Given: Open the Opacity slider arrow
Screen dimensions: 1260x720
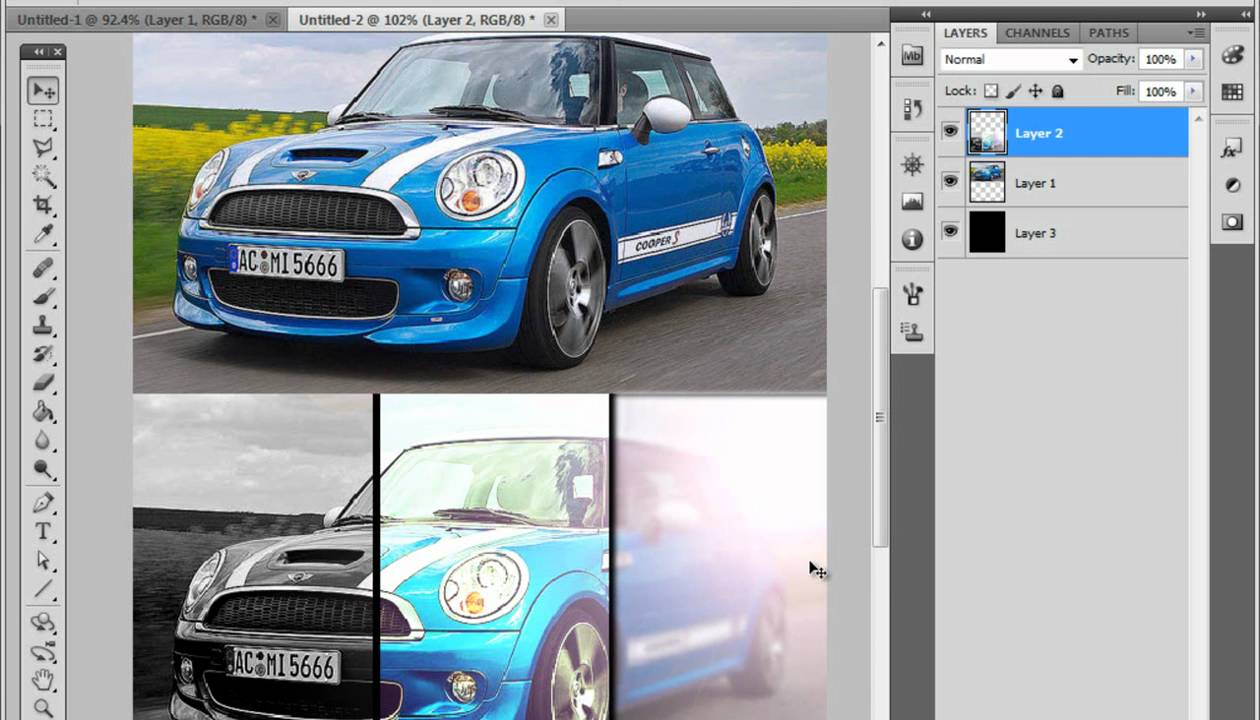Looking at the screenshot, I should tap(1192, 59).
